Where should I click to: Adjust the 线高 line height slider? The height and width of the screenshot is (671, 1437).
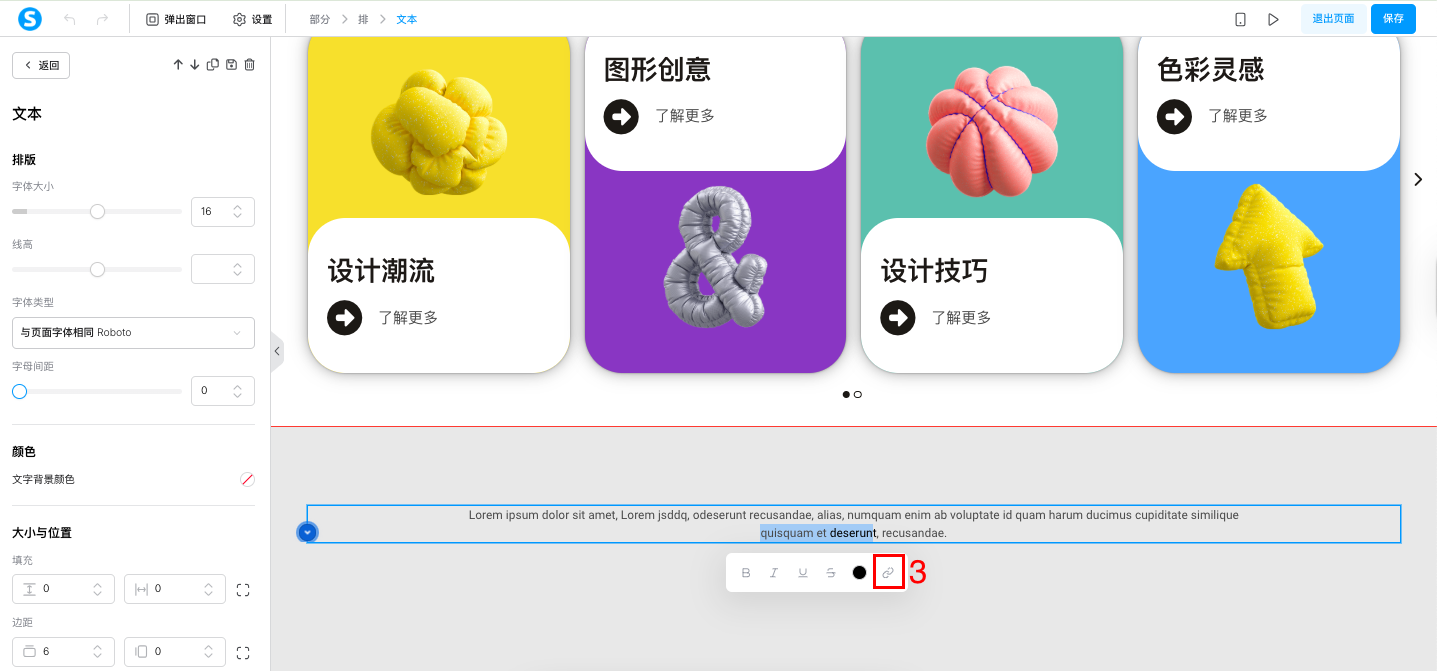97,269
